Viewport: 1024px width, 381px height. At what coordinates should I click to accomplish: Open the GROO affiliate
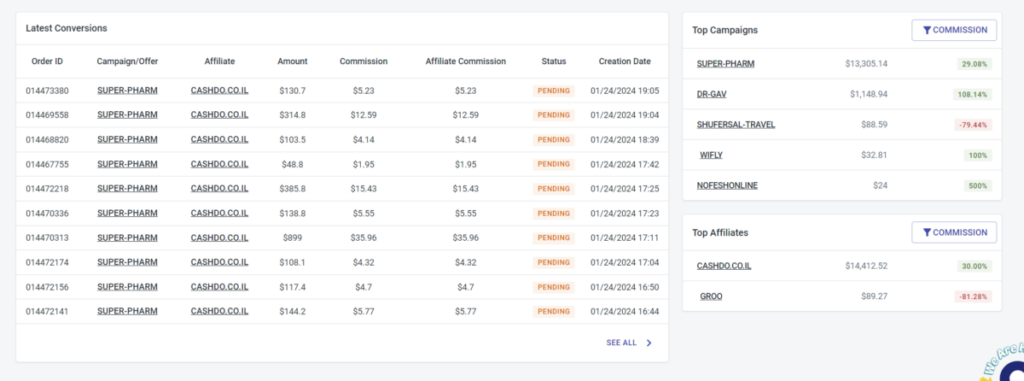[711, 297]
